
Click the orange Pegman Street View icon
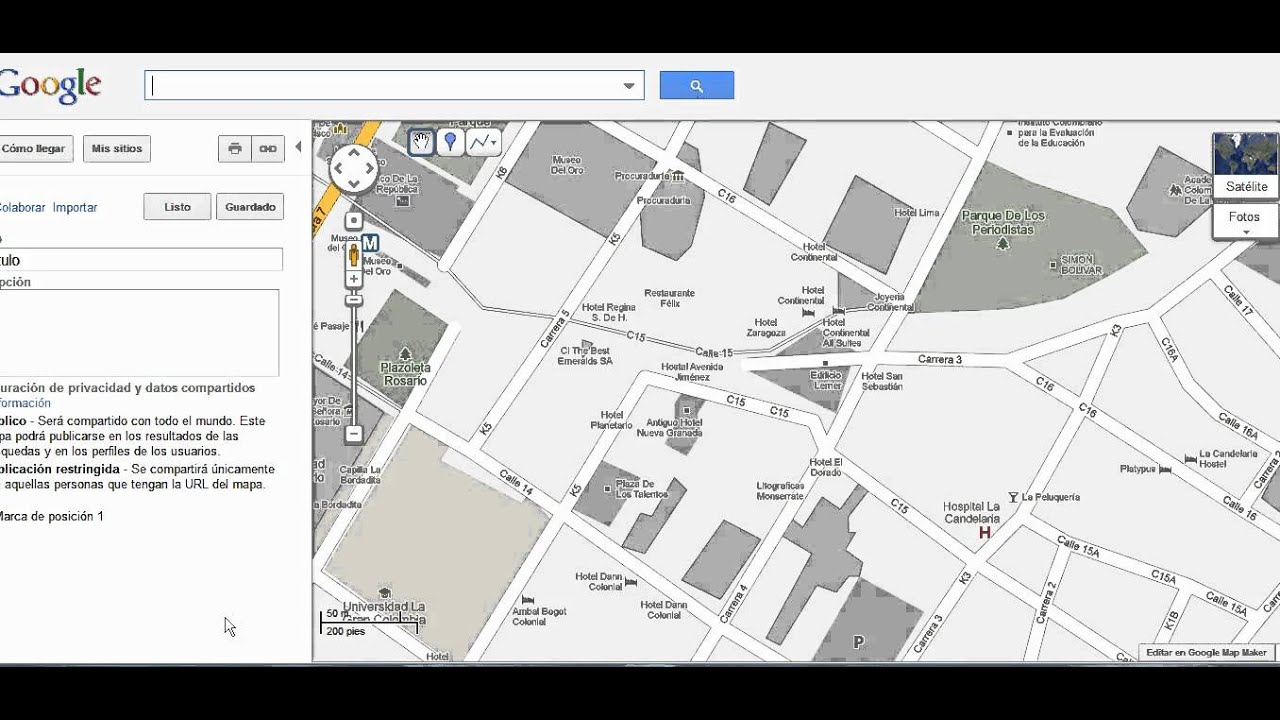tap(353, 254)
